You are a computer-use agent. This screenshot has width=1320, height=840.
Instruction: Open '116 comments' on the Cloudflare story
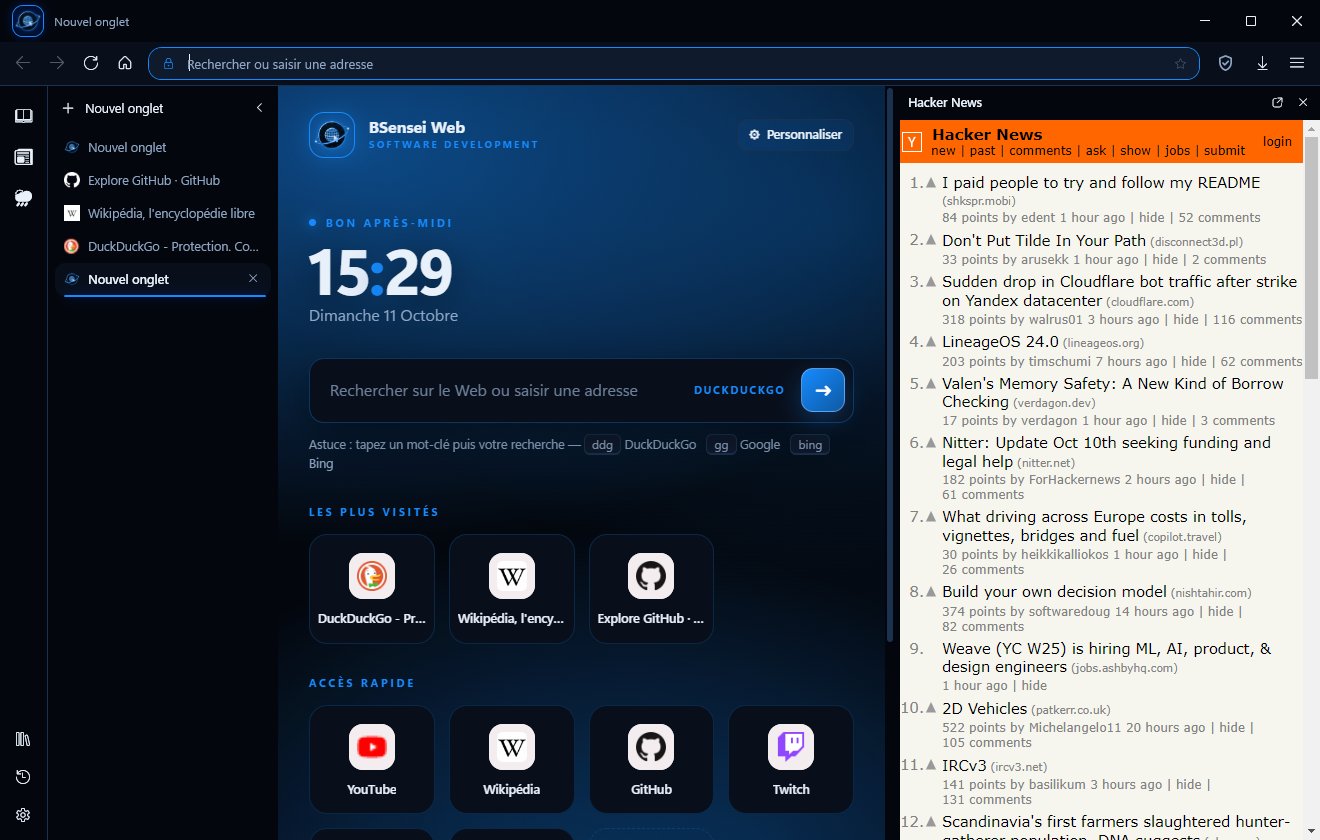[x=1258, y=320]
